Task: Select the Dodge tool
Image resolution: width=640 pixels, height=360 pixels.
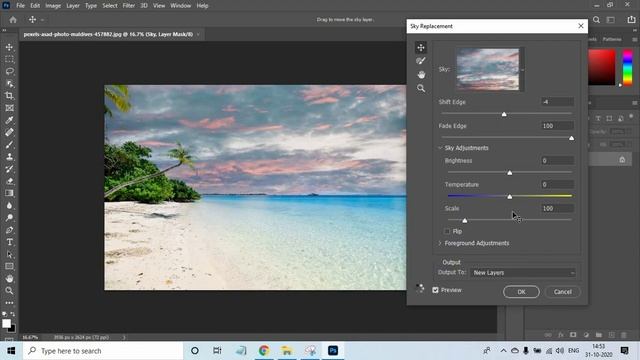Action: (9, 218)
